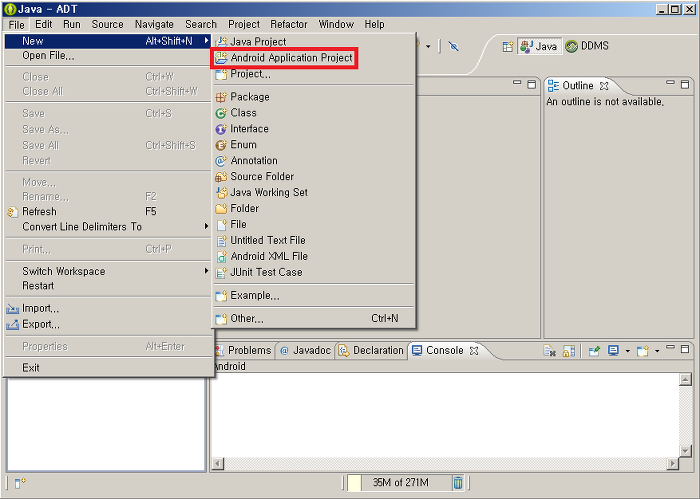Choose Exit from the File menu

[x=31, y=368]
